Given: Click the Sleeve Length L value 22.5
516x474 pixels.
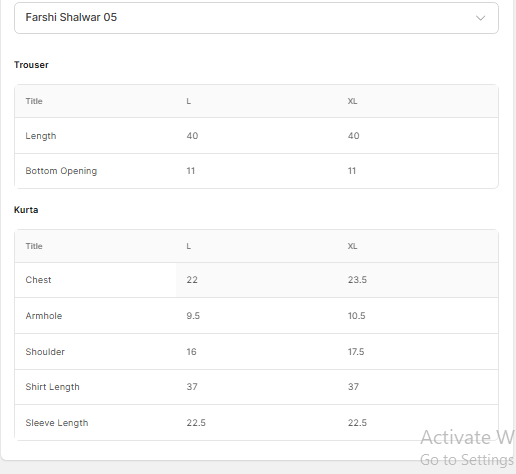Looking at the screenshot, I should click(x=196, y=423).
